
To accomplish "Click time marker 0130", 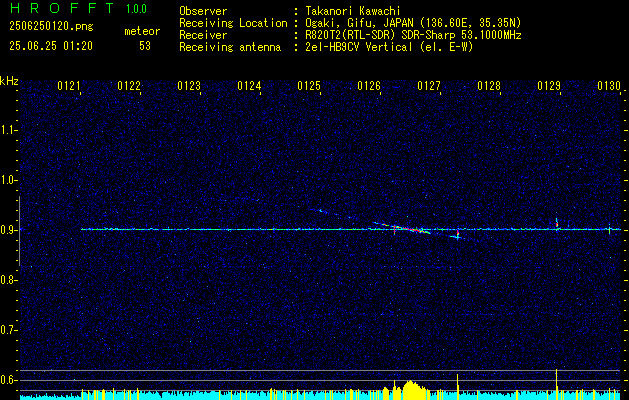I will pyautogui.click(x=609, y=86).
